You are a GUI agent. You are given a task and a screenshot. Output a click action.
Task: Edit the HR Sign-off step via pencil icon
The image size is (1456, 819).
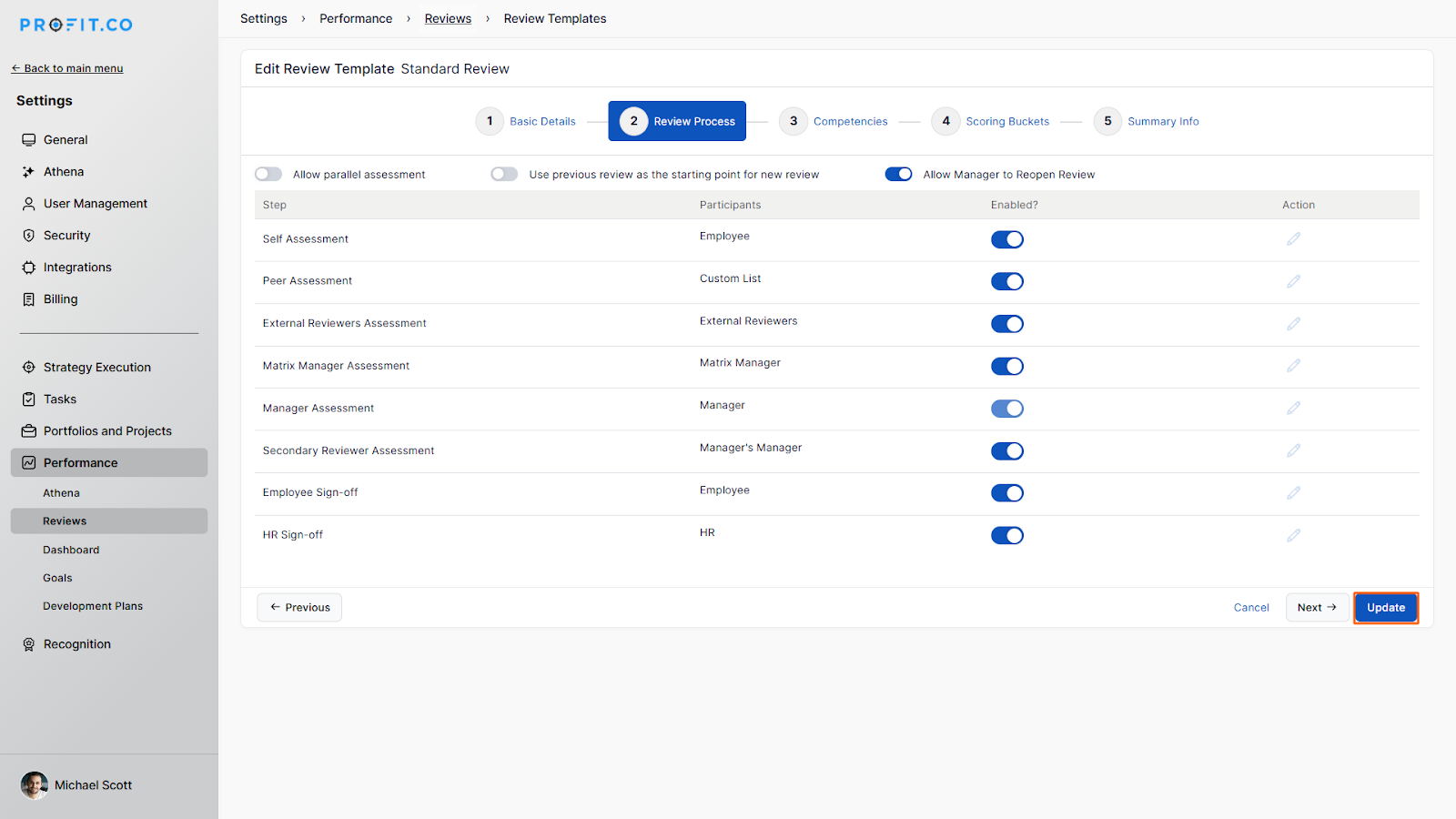tap(1293, 536)
